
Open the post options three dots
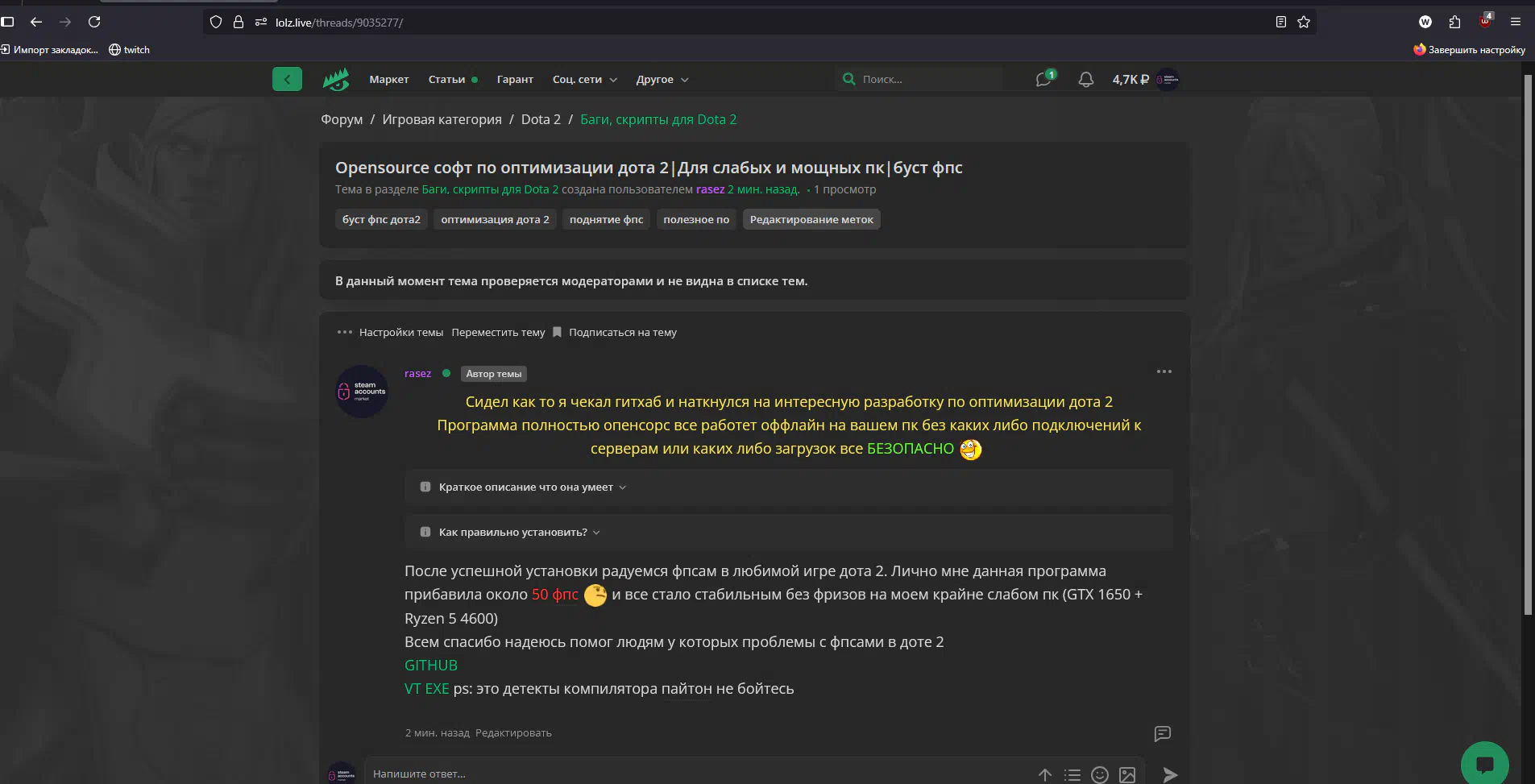click(x=1164, y=371)
